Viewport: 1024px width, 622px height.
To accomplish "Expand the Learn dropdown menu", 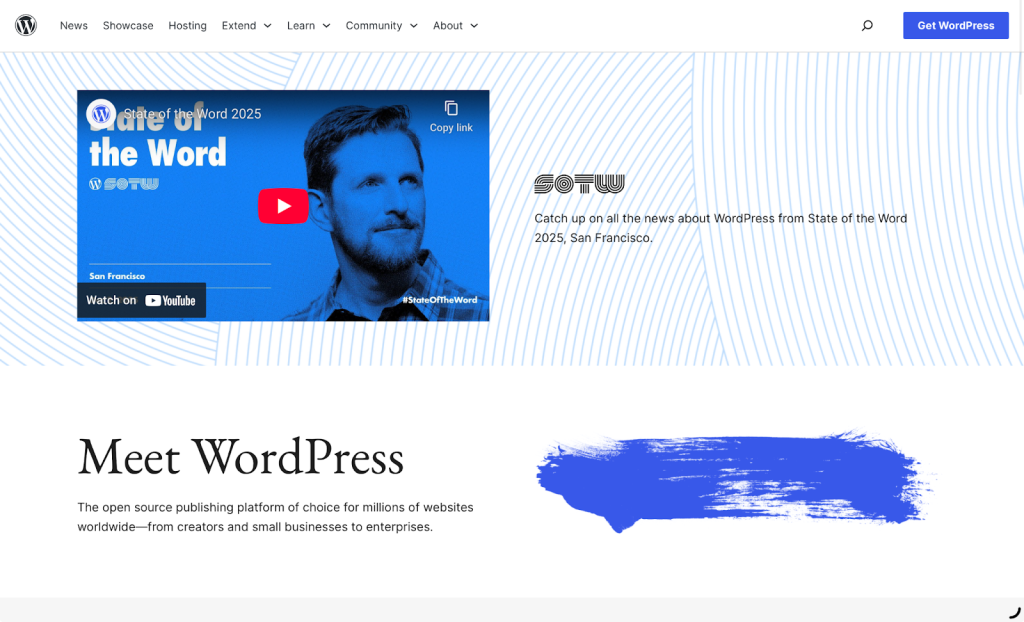I will click(308, 25).
